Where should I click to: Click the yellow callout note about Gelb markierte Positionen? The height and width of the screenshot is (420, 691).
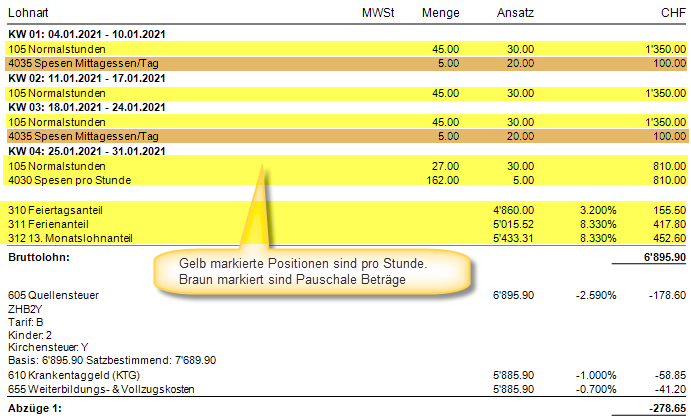pyautogui.click(x=305, y=270)
